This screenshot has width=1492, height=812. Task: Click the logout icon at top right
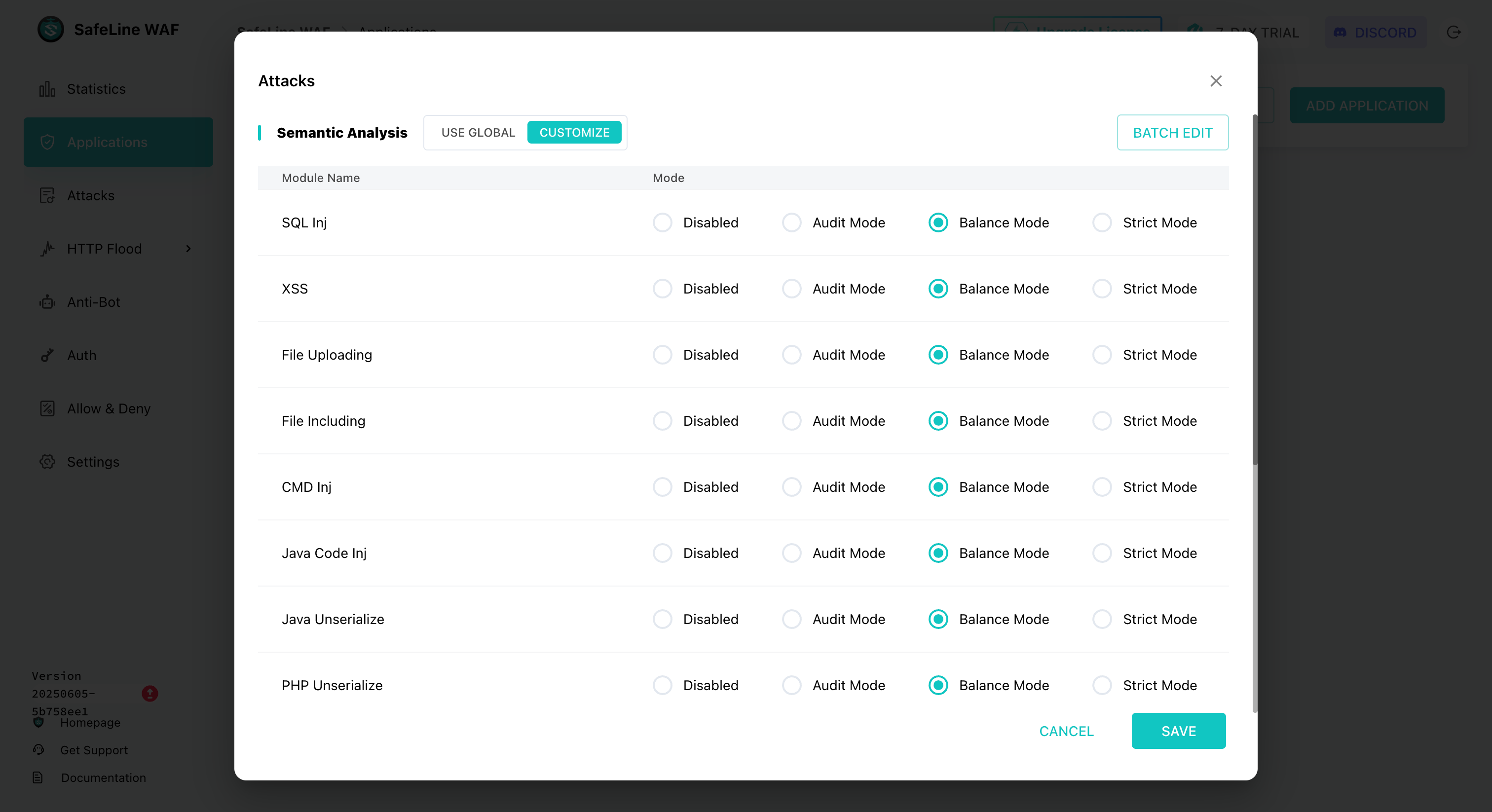tap(1454, 33)
